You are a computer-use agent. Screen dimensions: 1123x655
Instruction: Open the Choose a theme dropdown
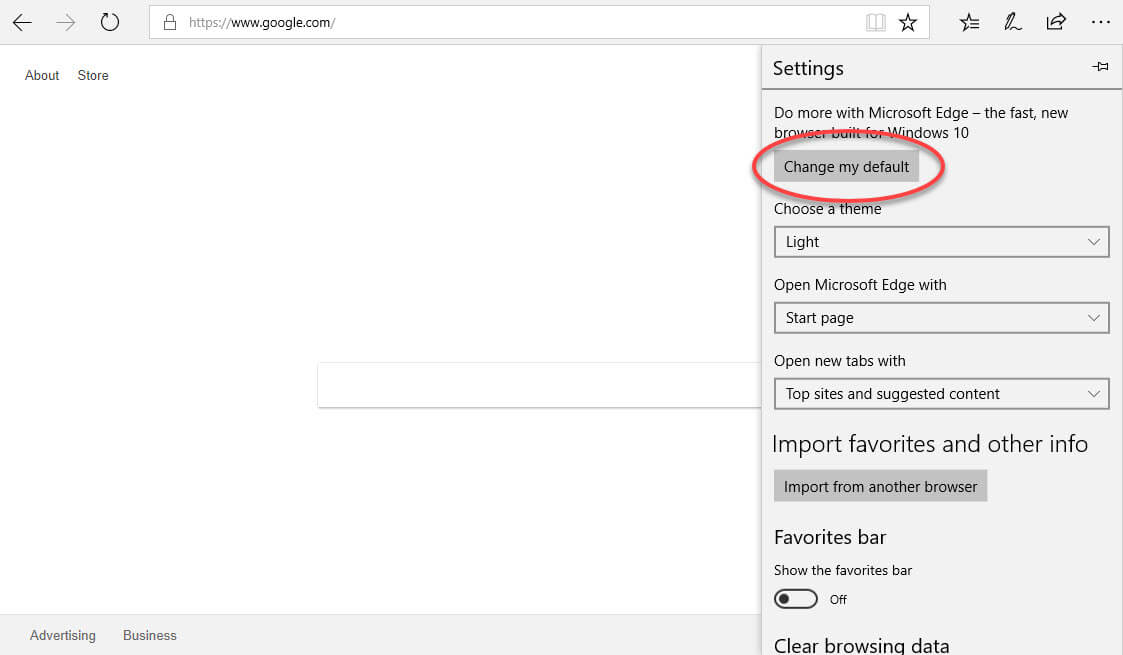941,242
